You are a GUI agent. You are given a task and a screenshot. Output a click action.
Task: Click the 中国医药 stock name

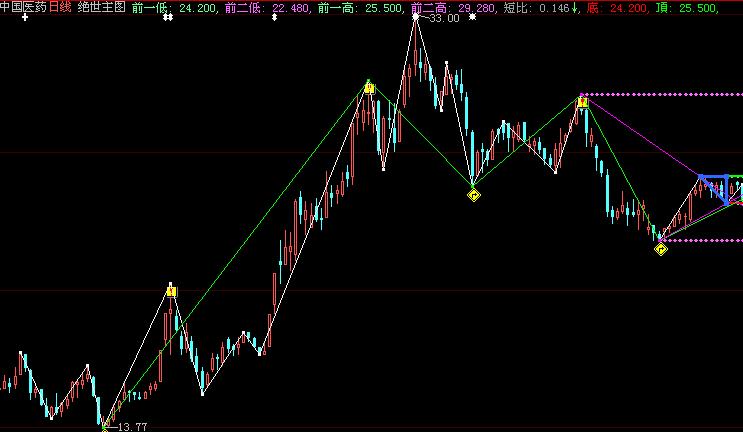(x=23, y=7)
